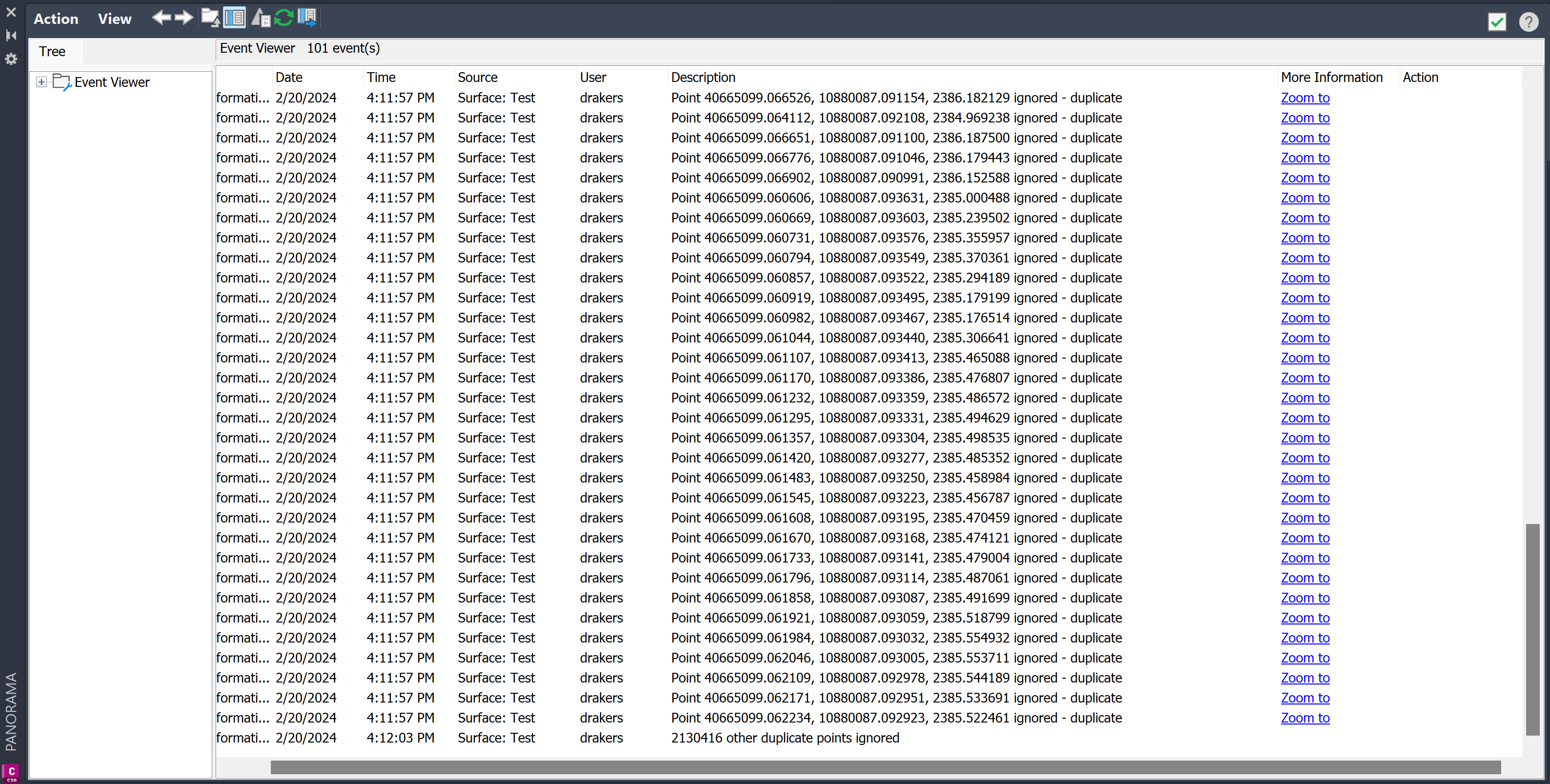The height and width of the screenshot is (784, 1550).
Task: Toggle the Show/Hide tree pane icon
Action: [234, 18]
